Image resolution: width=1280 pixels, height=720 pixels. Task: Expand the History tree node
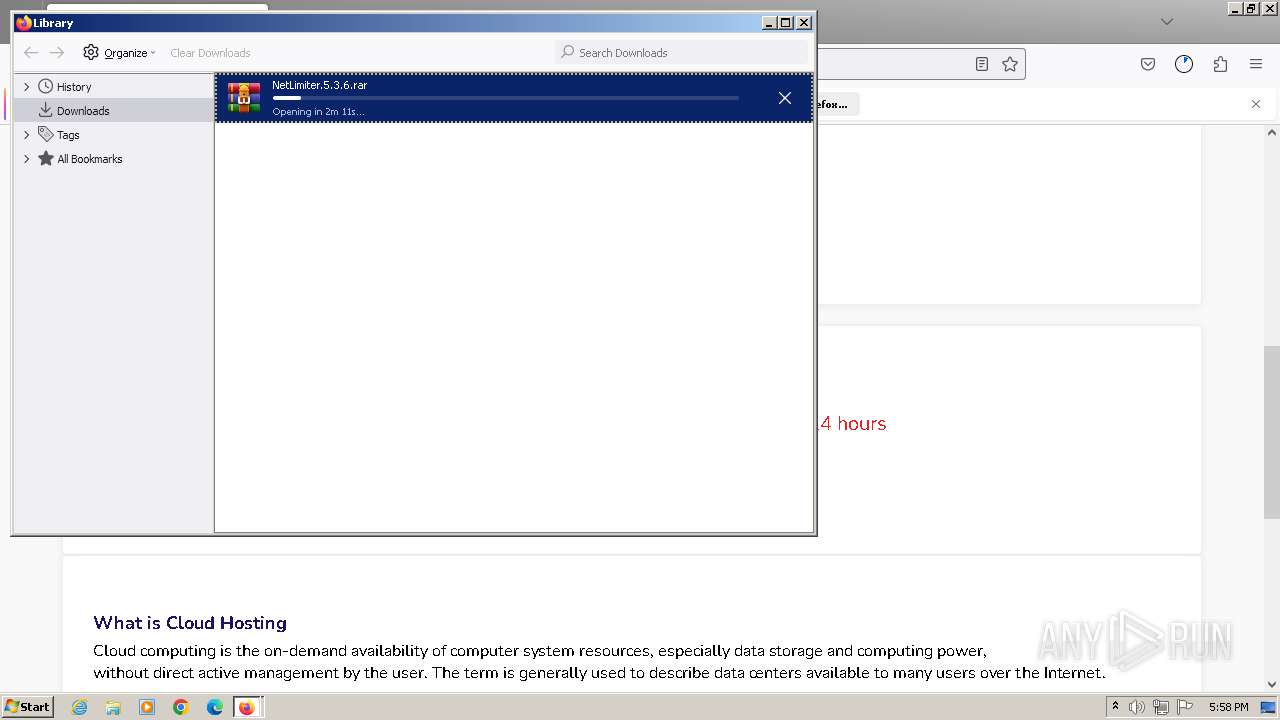(x=27, y=87)
